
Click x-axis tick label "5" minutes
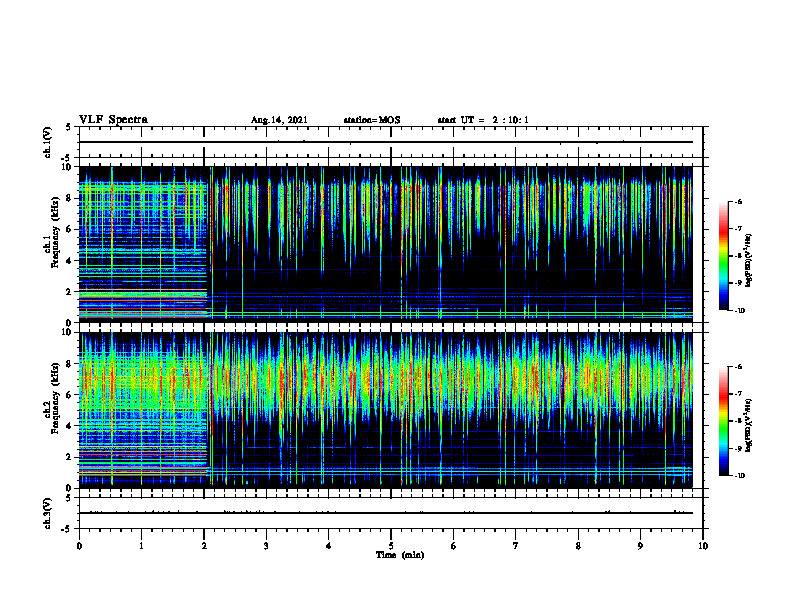[x=391, y=546]
